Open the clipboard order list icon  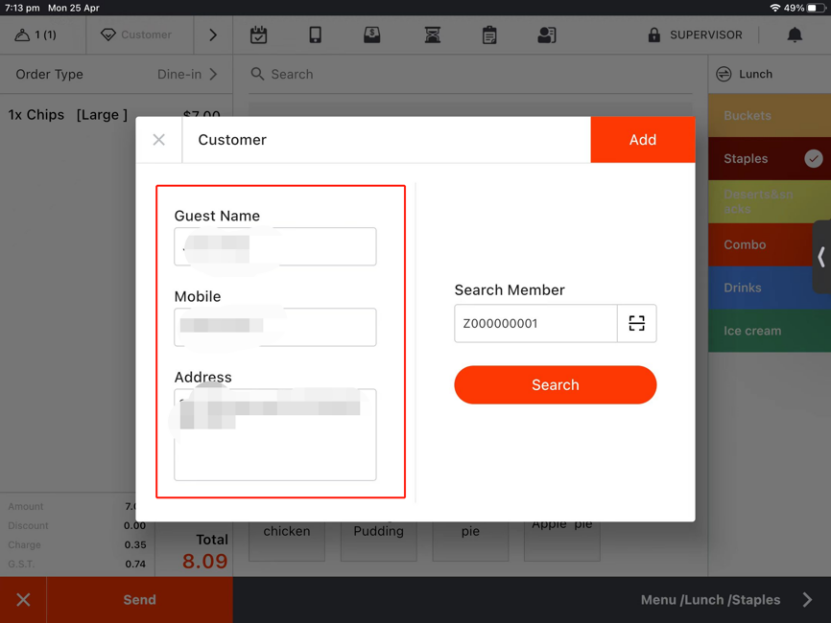click(489, 35)
